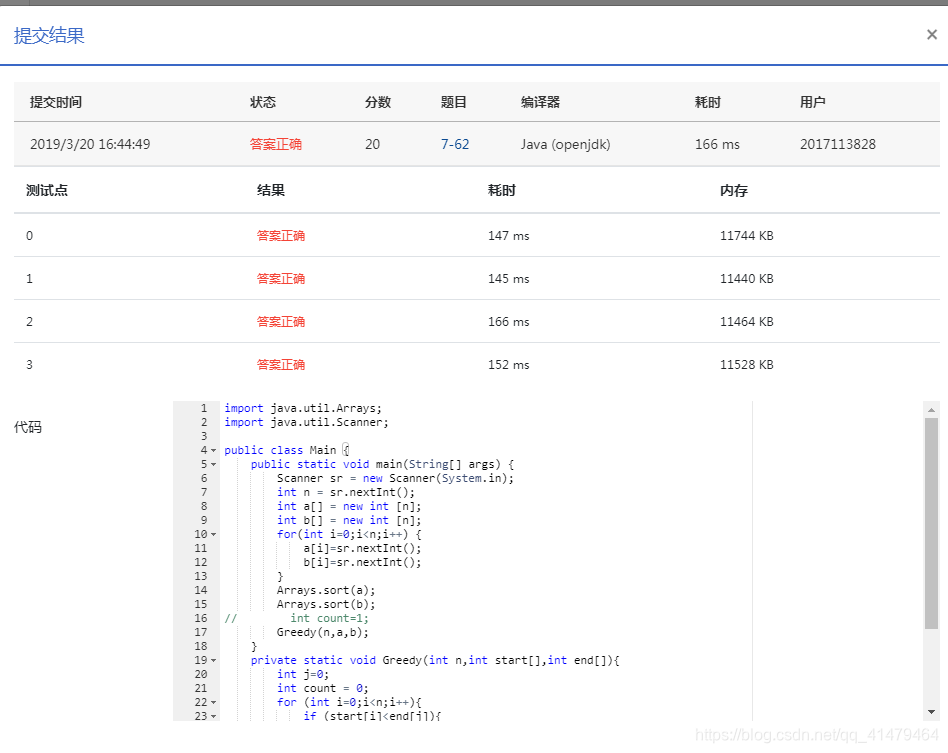The width and height of the screenshot is (948, 753).
Task: Click the code scrollbar up arrow
Action: (931, 409)
